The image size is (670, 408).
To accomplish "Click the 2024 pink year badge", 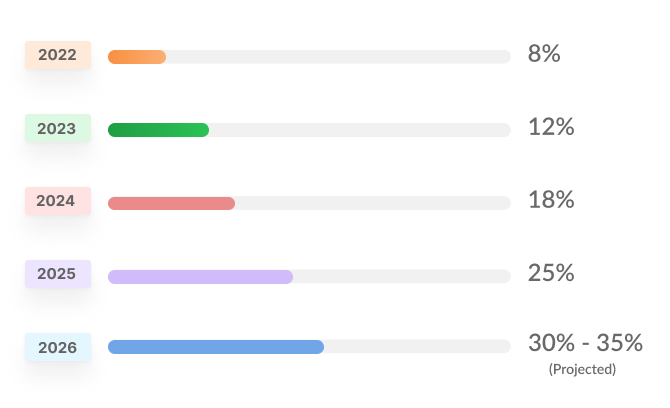I will 58,201.
